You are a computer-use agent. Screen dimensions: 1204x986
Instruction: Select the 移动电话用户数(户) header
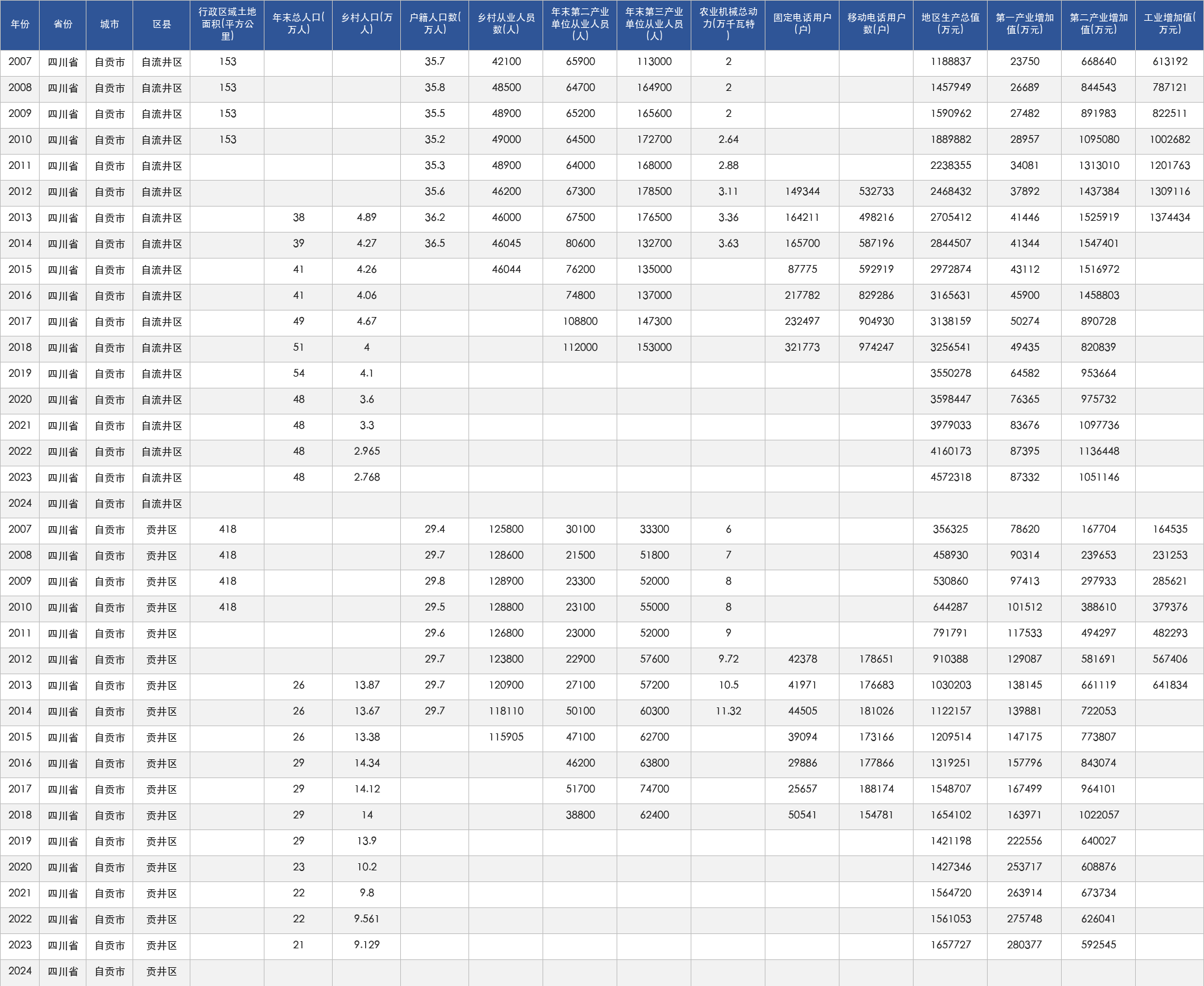(x=877, y=25)
